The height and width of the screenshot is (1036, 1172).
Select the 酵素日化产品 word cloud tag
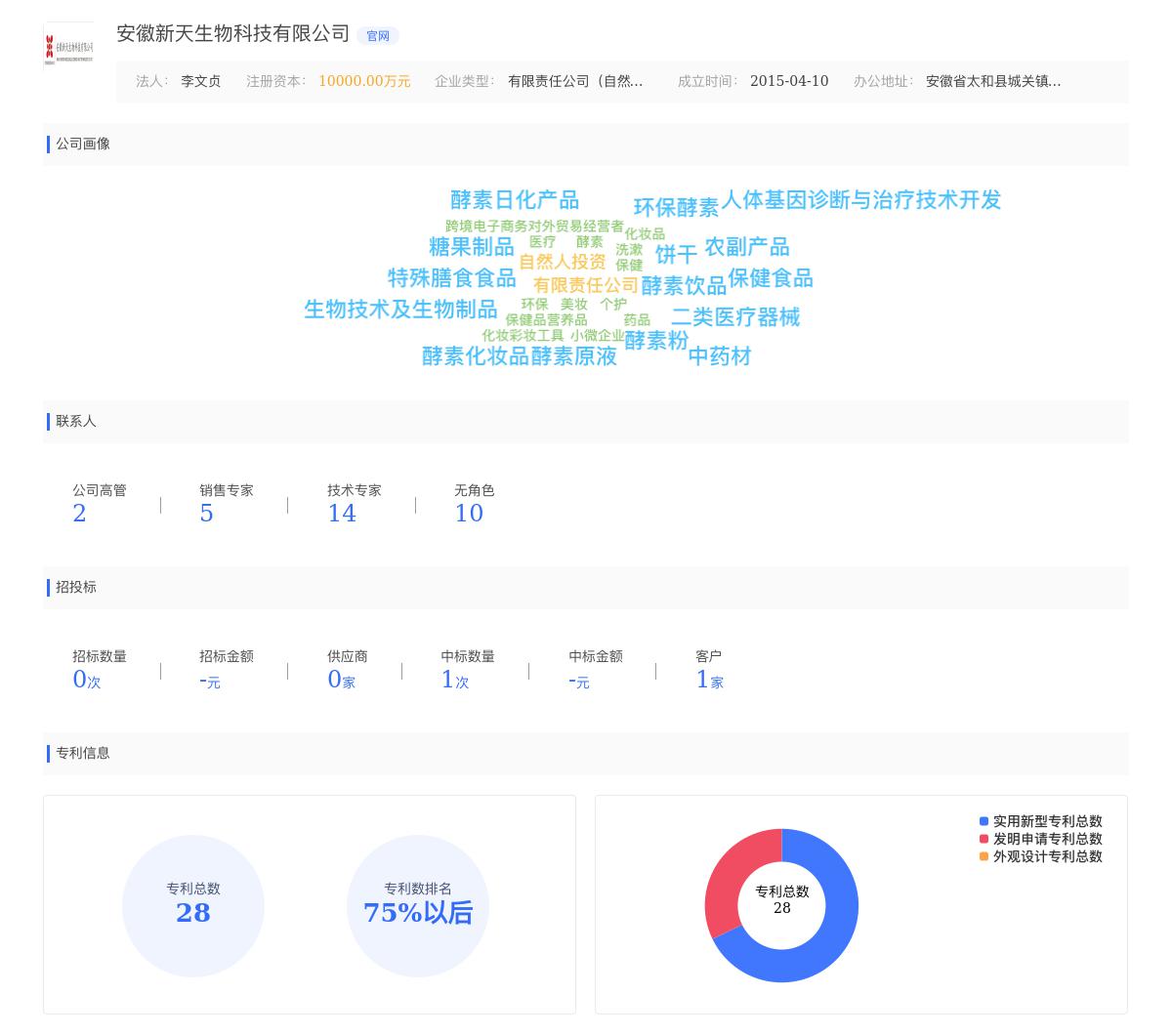515,200
